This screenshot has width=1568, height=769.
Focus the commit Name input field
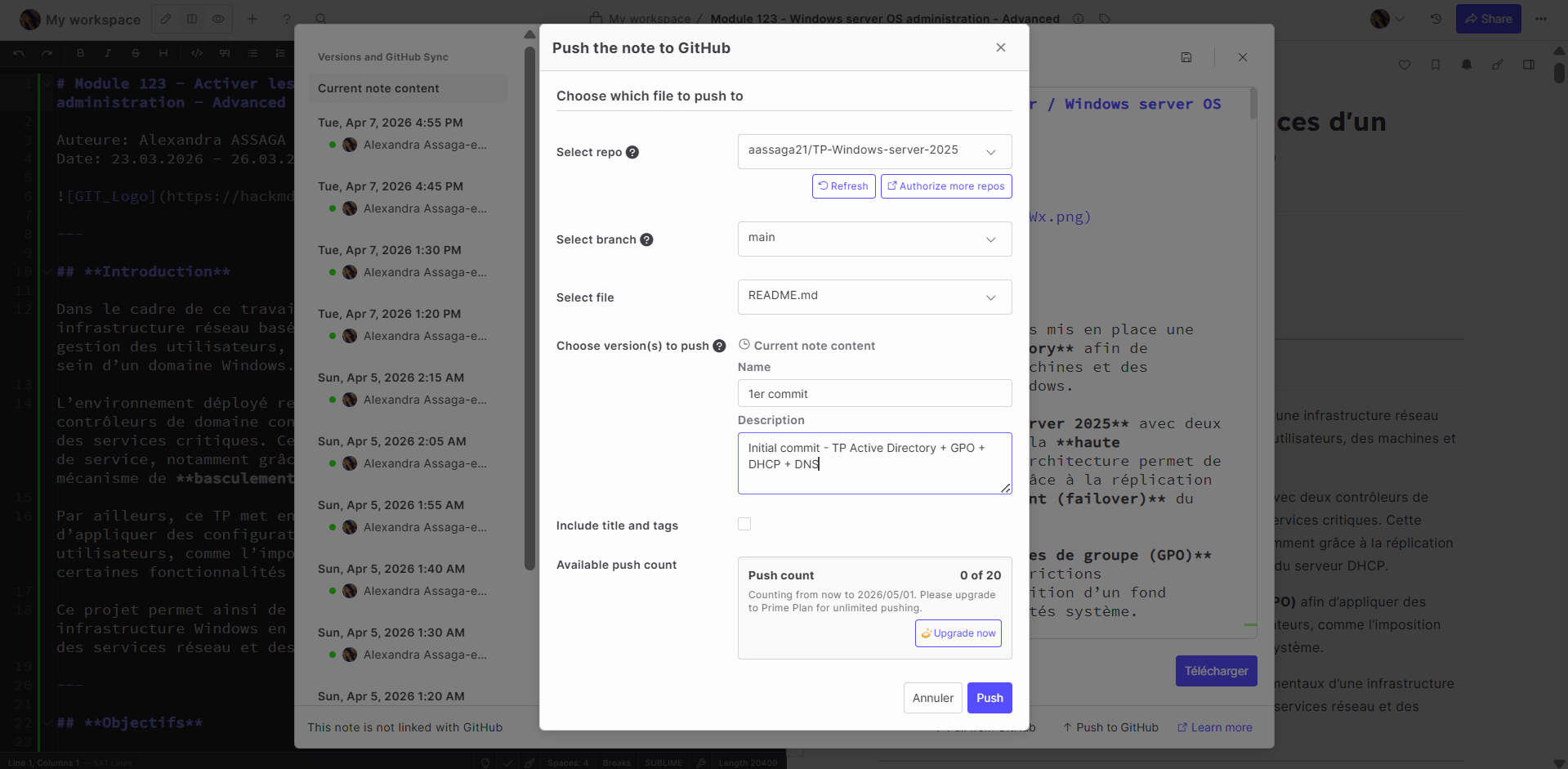(874, 393)
